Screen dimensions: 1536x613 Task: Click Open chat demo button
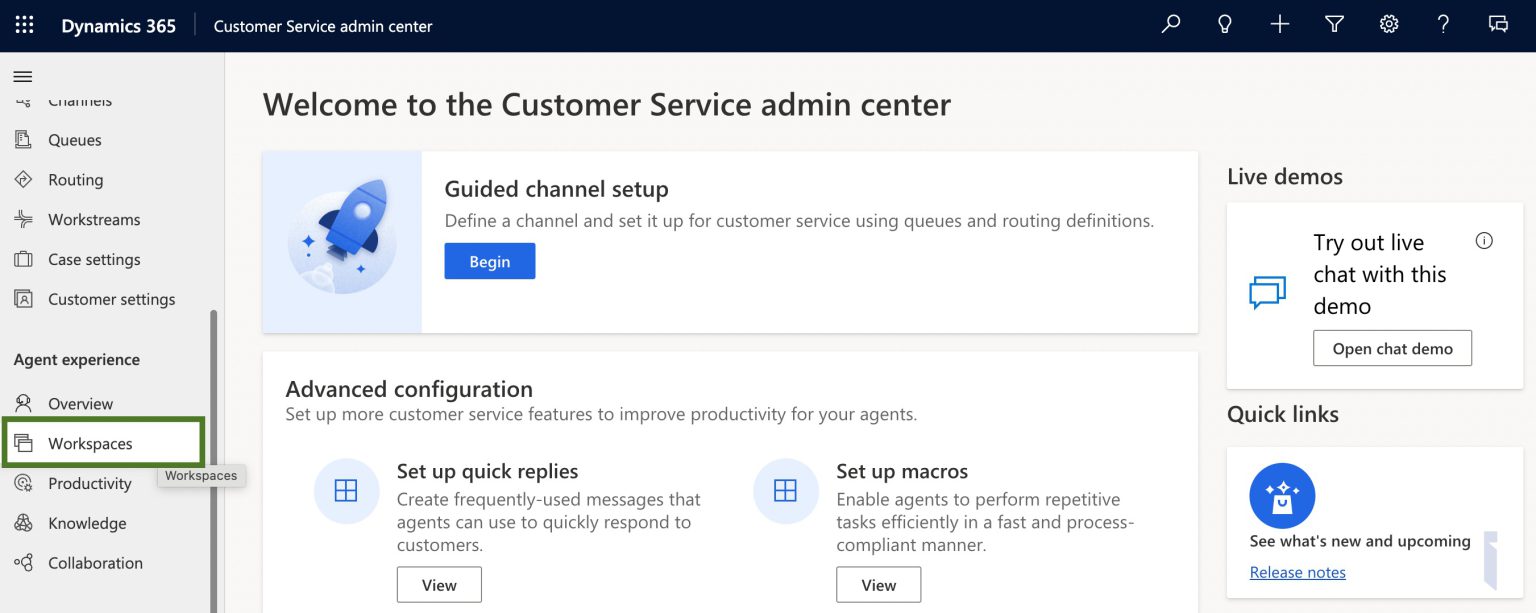(1392, 348)
